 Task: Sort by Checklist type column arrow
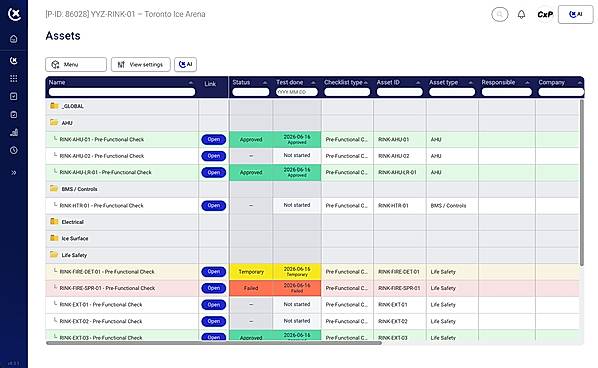click(366, 83)
